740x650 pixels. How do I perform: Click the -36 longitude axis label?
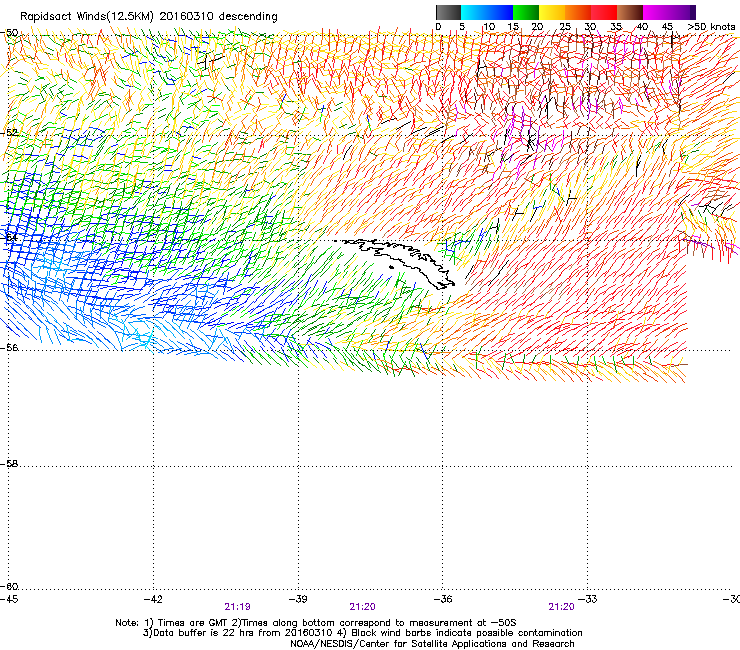tap(443, 599)
